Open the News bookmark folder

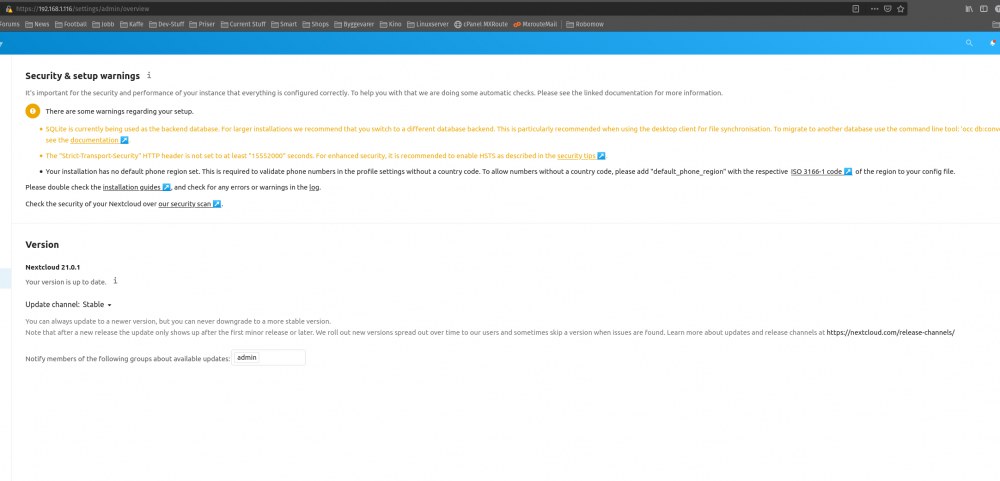click(37, 24)
